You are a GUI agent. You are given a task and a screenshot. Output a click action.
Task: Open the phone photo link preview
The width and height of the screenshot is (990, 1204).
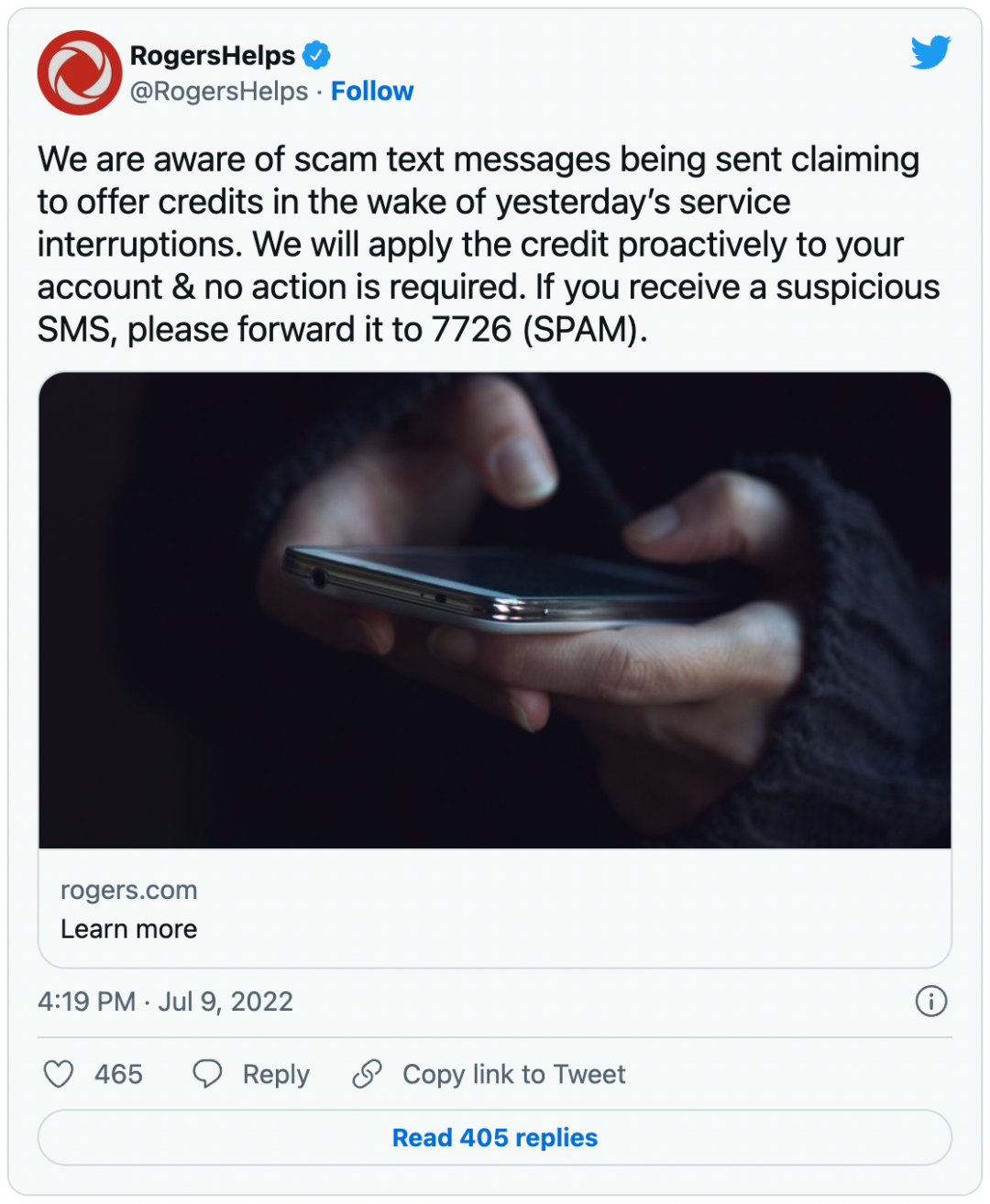click(495, 610)
